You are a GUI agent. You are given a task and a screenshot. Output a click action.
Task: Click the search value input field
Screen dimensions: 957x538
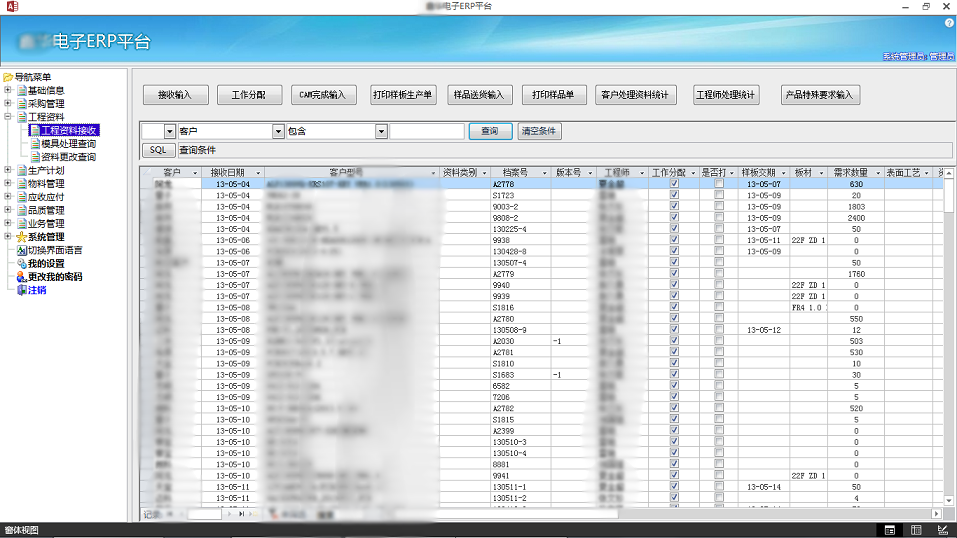tap(427, 131)
